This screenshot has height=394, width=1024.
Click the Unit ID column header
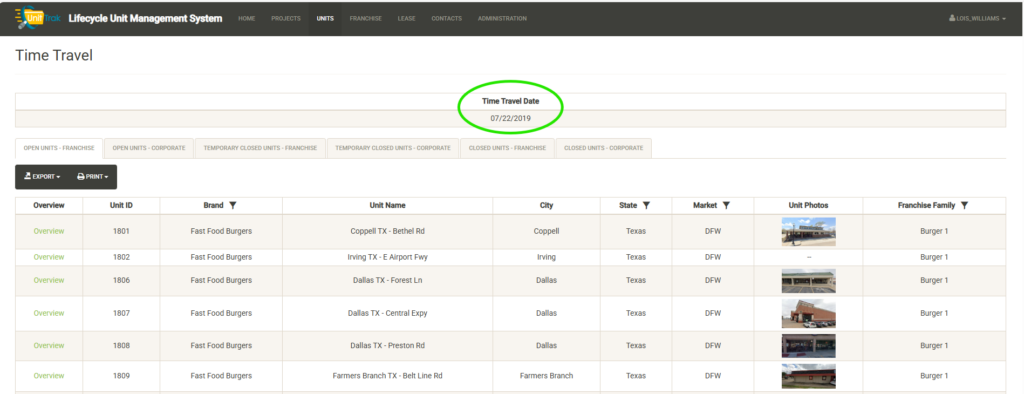121,205
